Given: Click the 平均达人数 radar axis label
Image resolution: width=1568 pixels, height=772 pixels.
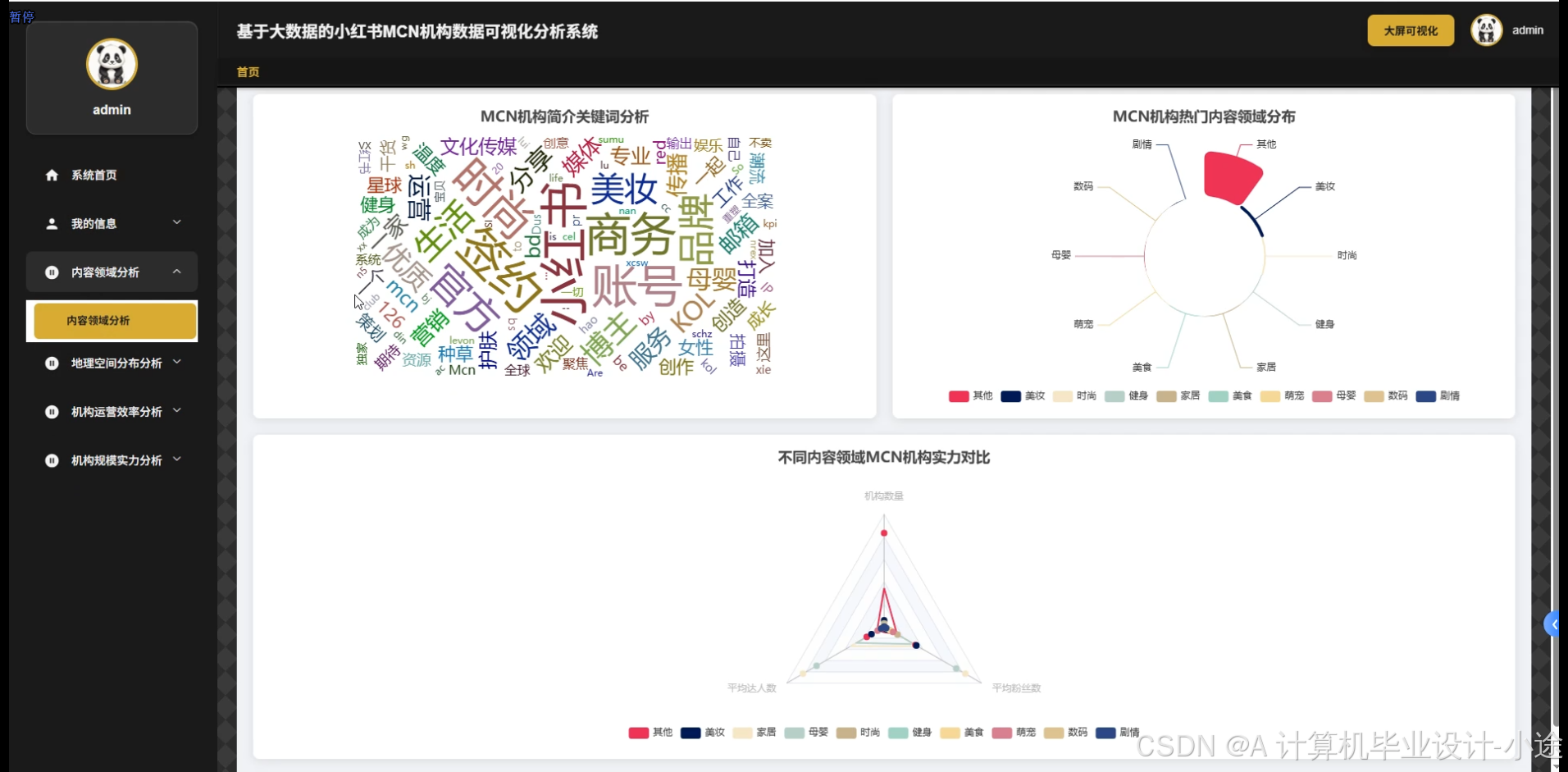Looking at the screenshot, I should pos(751,688).
